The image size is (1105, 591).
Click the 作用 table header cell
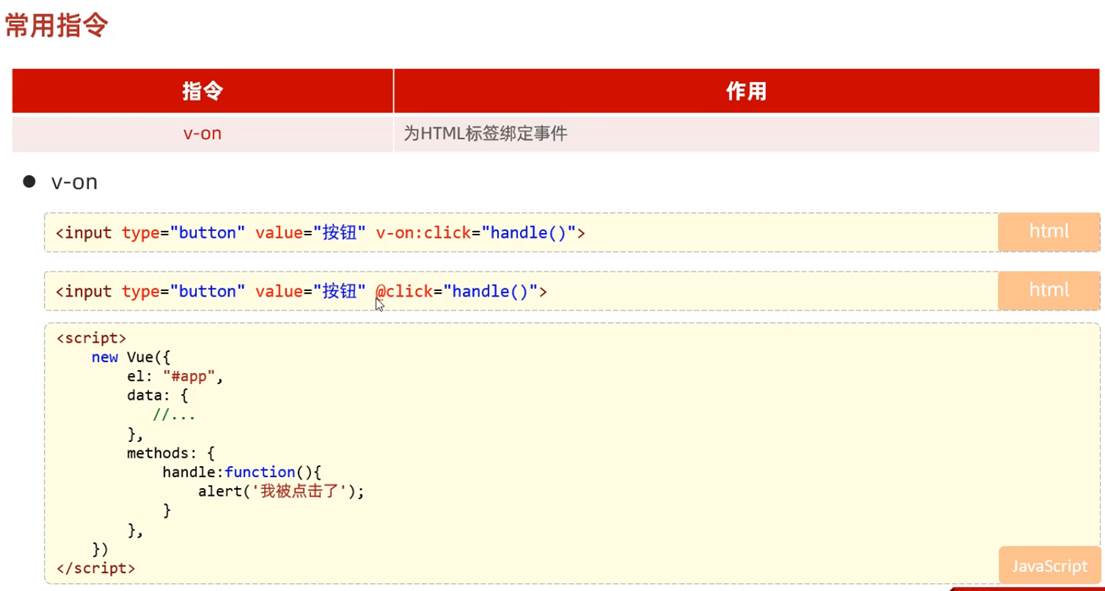pos(746,91)
